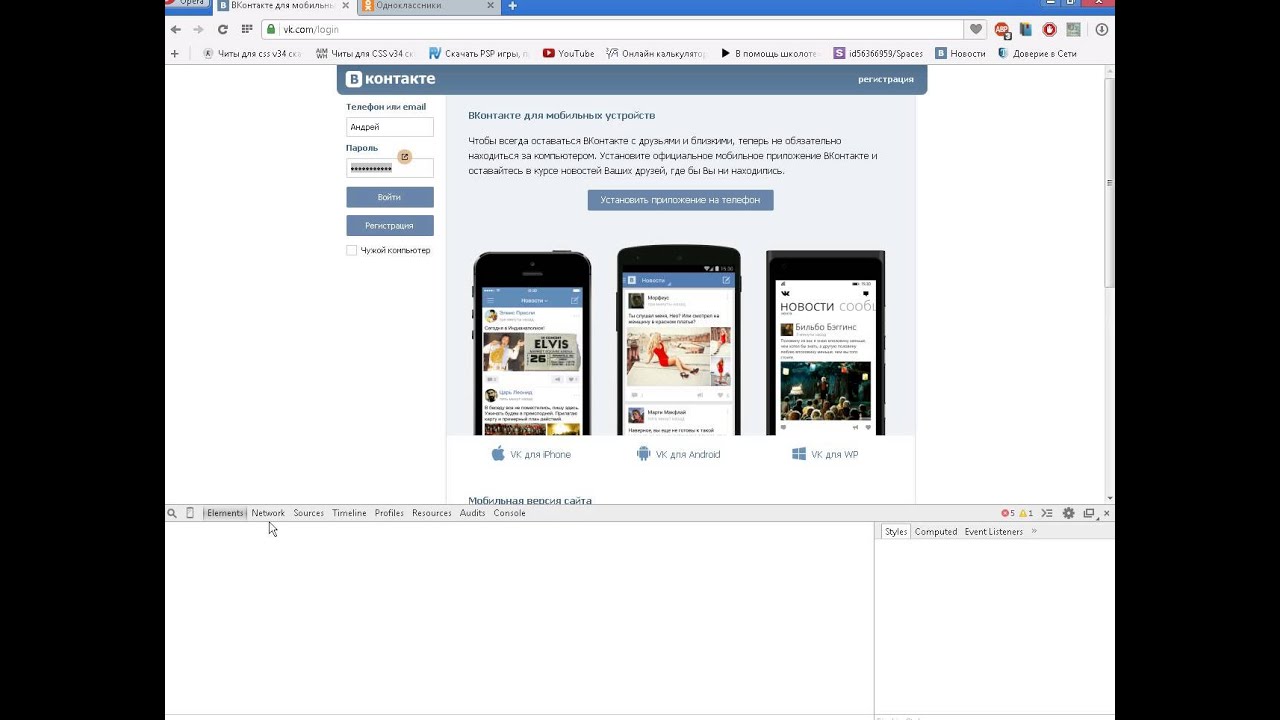Select the Styles sidebar tab
Image resolution: width=1280 pixels, height=720 pixels.
click(896, 532)
